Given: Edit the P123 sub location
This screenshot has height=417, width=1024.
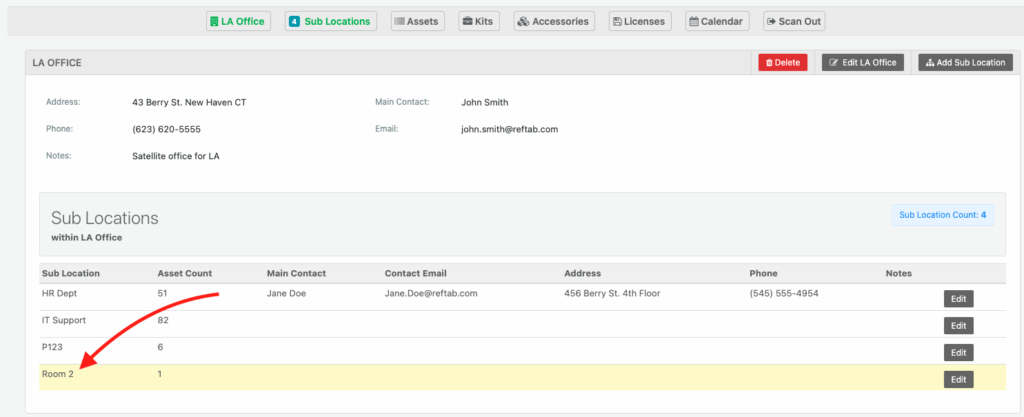Looking at the screenshot, I should tap(958, 352).
